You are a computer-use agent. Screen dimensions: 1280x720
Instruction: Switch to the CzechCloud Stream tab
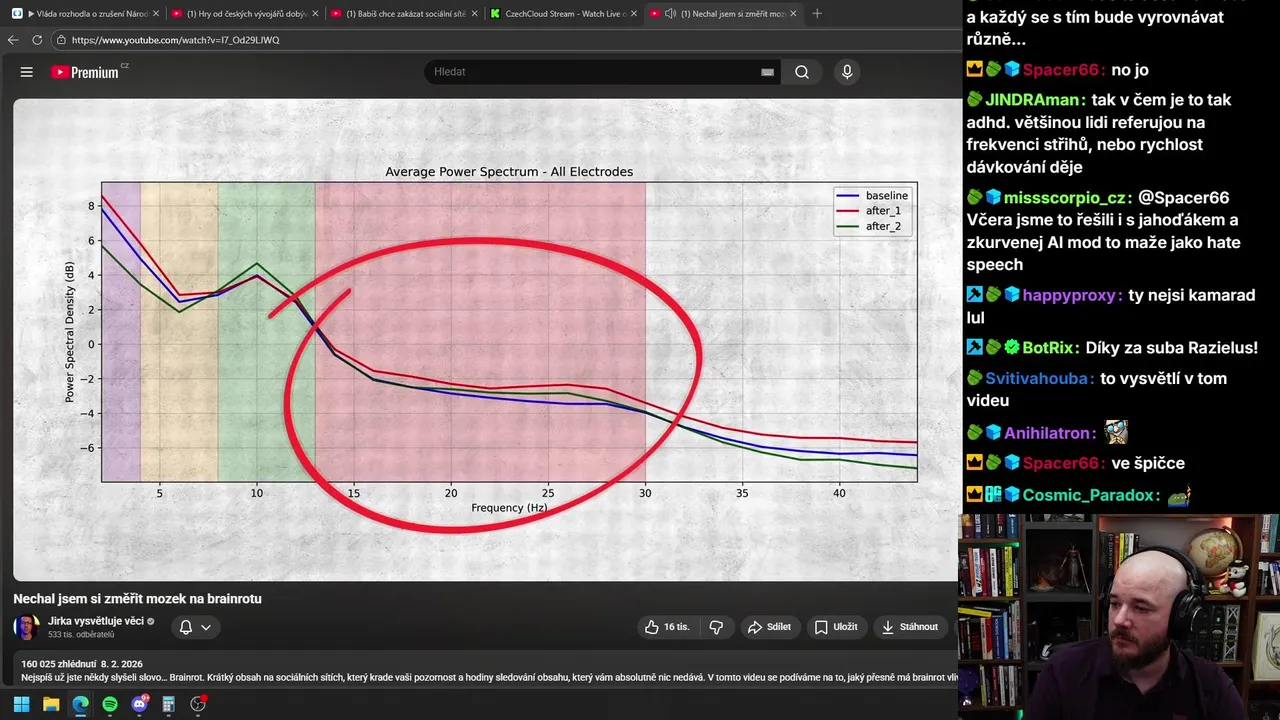coord(562,14)
